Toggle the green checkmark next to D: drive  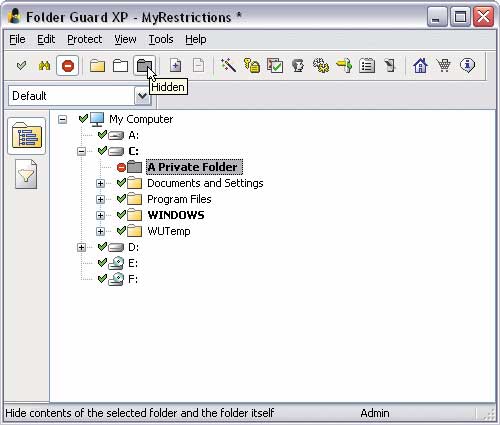(x=102, y=246)
